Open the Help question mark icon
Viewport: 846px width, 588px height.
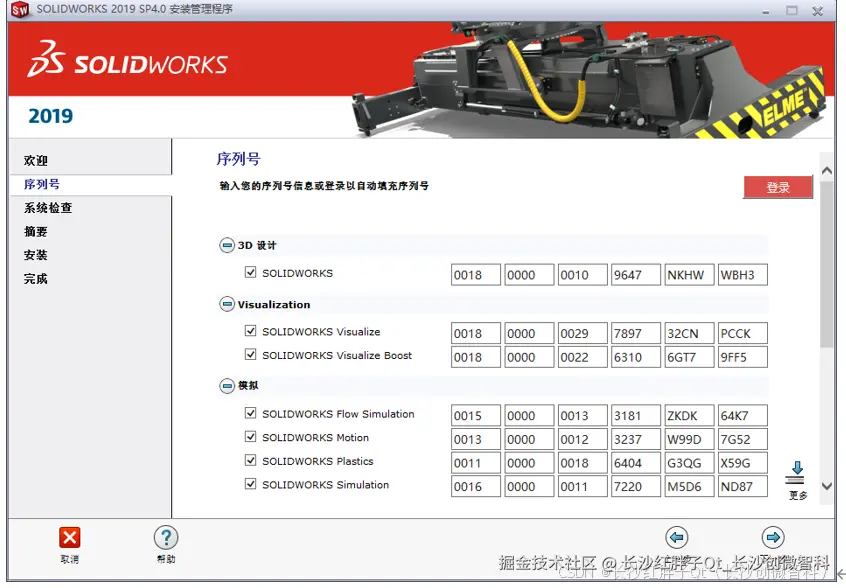(x=166, y=537)
